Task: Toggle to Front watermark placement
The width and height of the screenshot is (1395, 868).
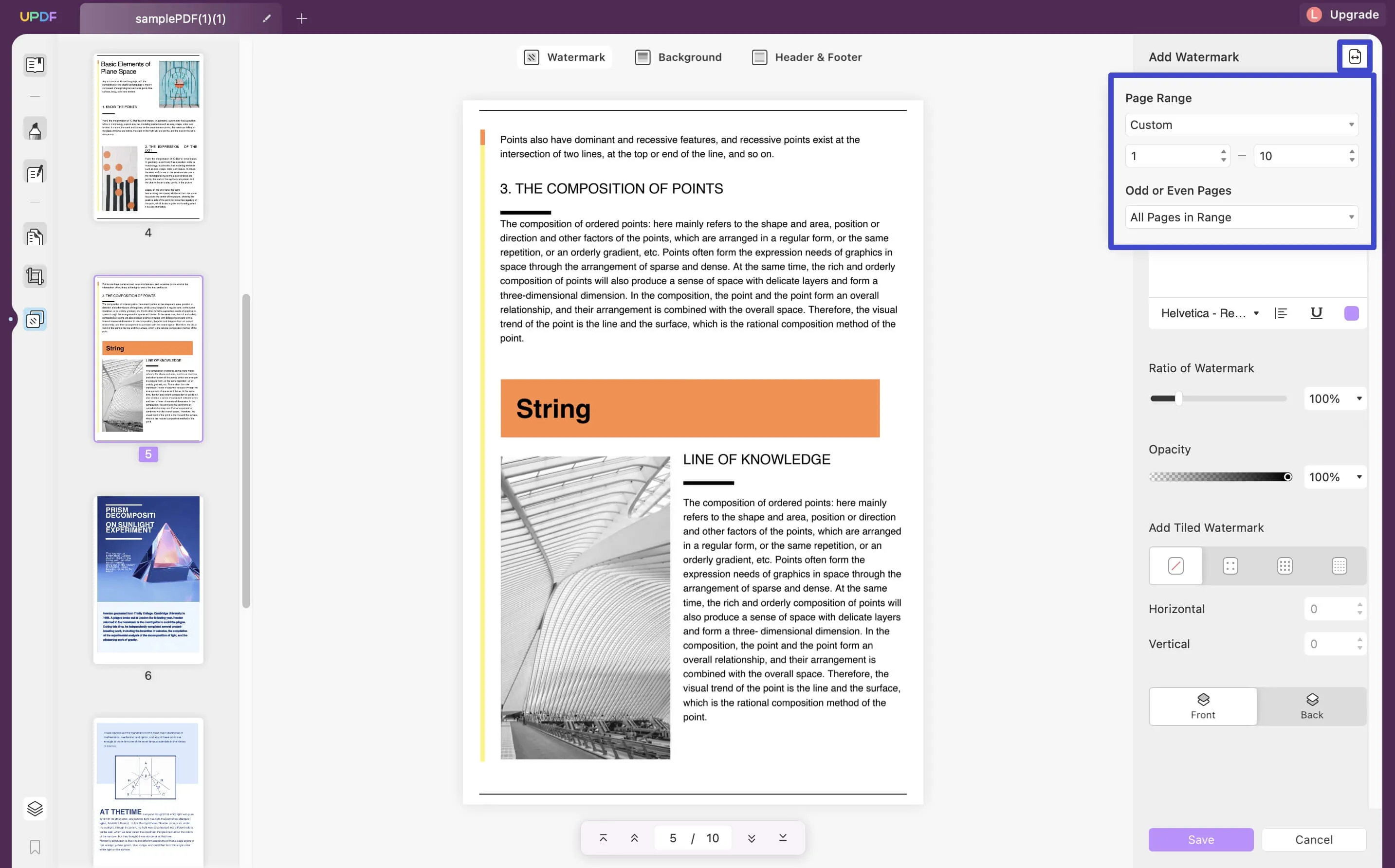Action: [1201, 706]
